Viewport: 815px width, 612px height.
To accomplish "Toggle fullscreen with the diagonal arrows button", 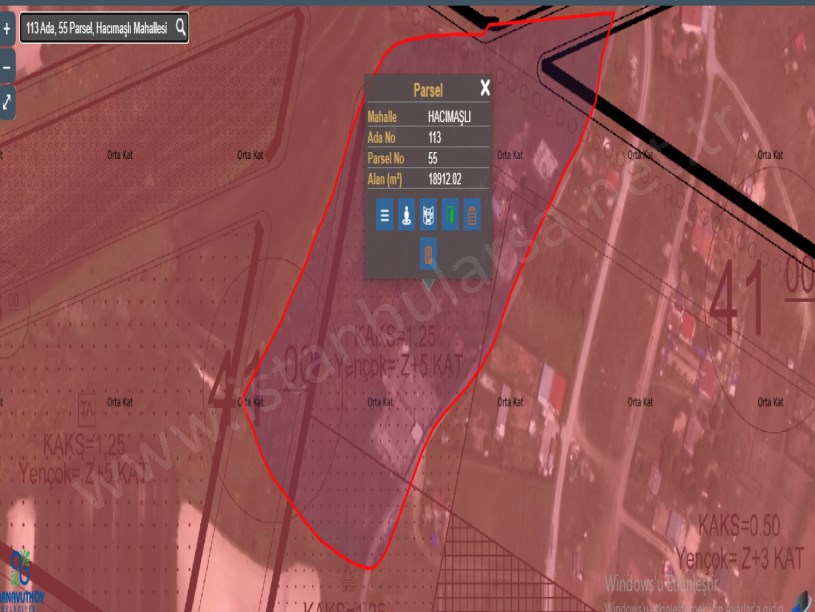I will 7,102.
